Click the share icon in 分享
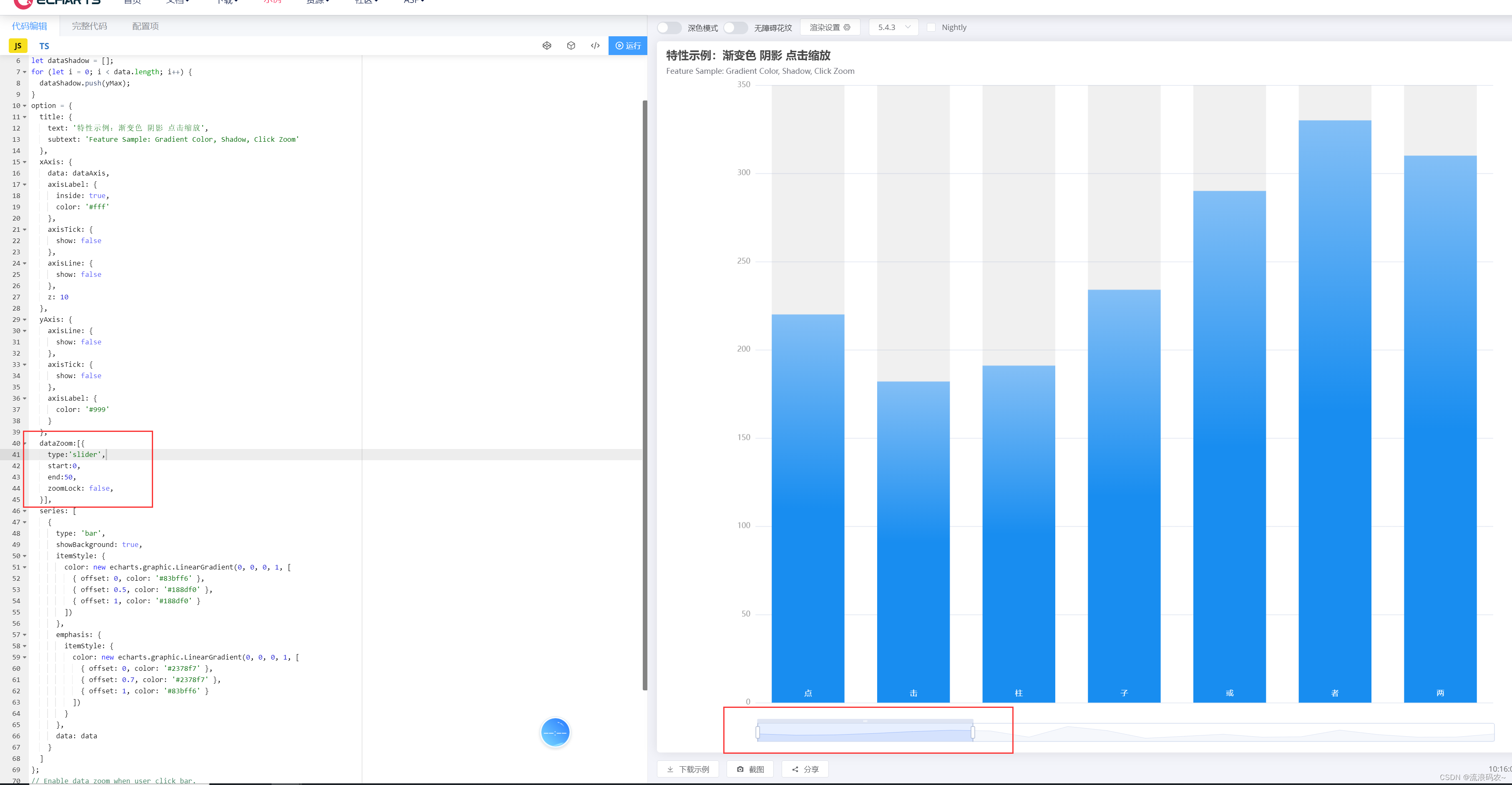 795,769
